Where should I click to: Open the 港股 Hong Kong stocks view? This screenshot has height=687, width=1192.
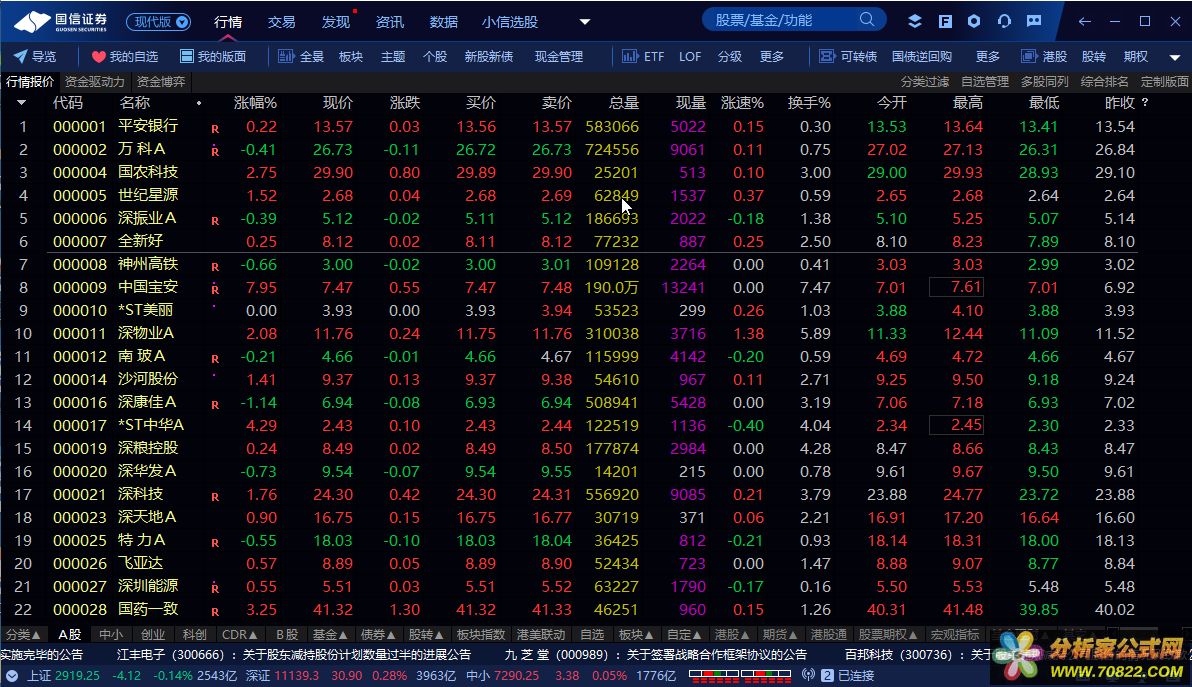1045,56
